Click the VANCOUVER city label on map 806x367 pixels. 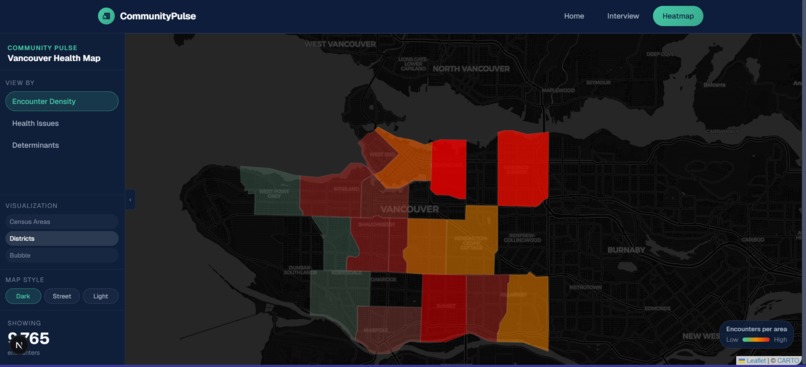pyautogui.click(x=410, y=209)
